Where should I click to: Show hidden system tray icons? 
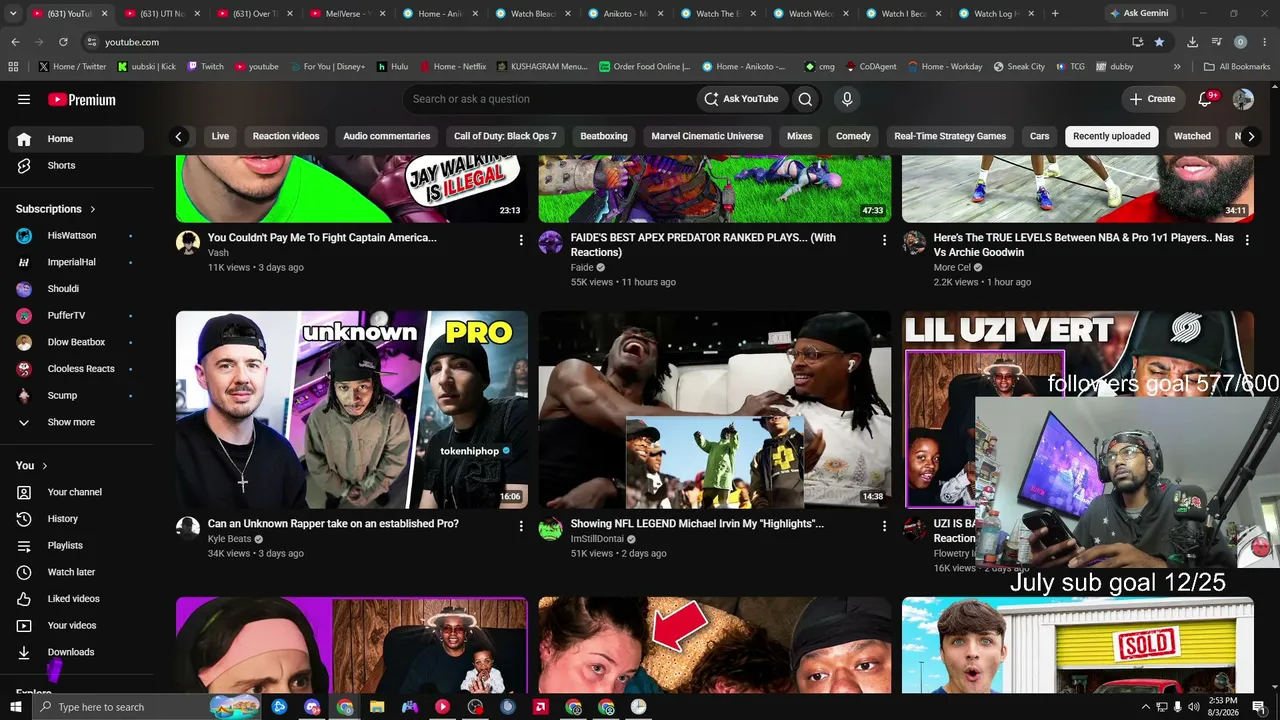1145,707
